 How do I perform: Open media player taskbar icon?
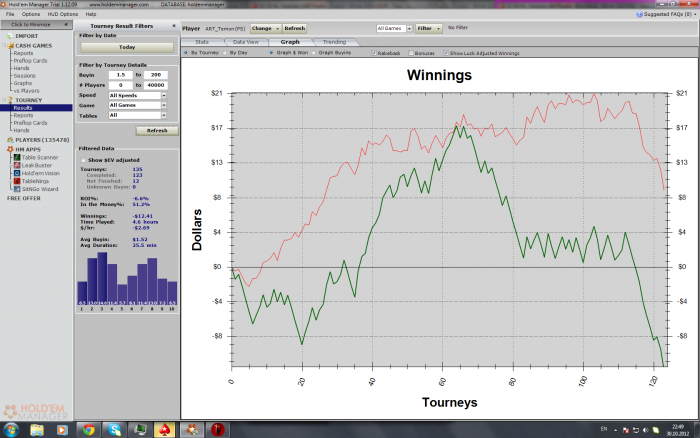(62, 430)
